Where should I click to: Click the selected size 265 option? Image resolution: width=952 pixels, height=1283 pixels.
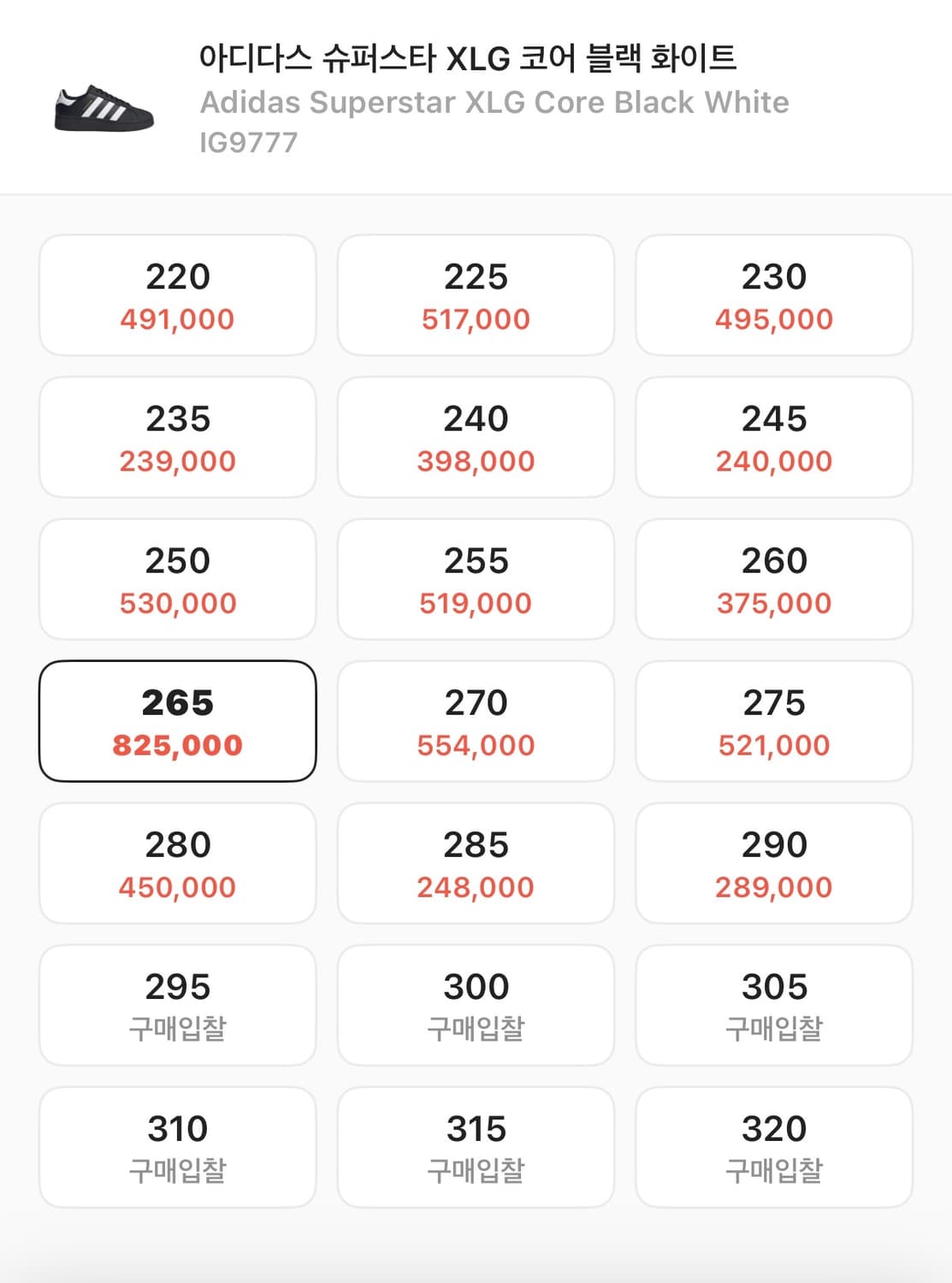coord(178,722)
